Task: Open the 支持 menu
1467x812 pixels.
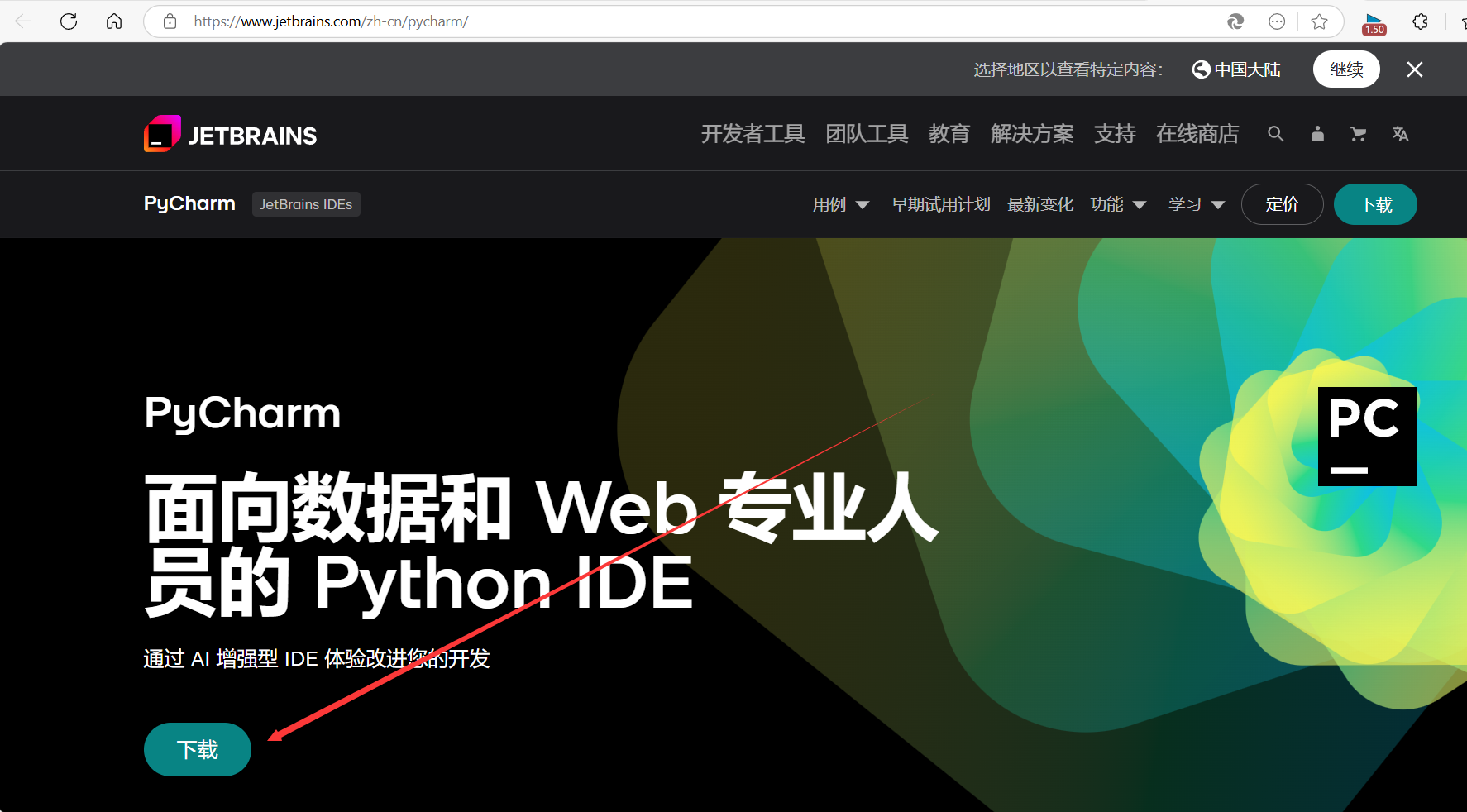Action: coord(1115,134)
